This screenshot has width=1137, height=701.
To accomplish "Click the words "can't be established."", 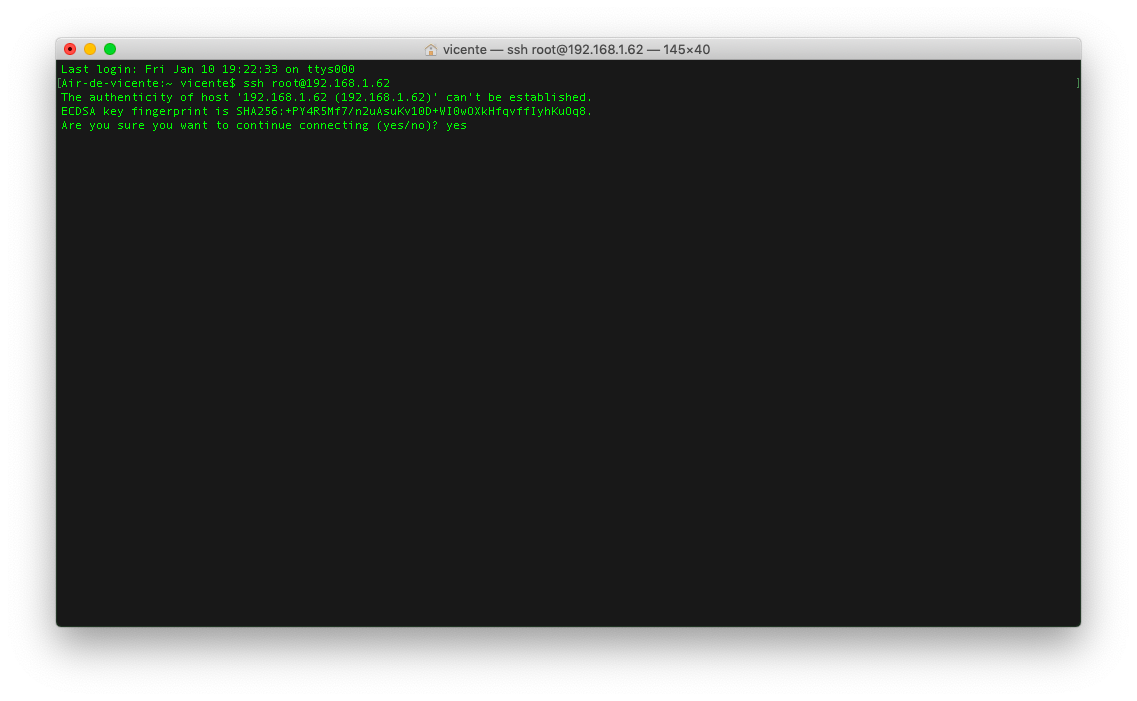I will [x=519, y=97].
